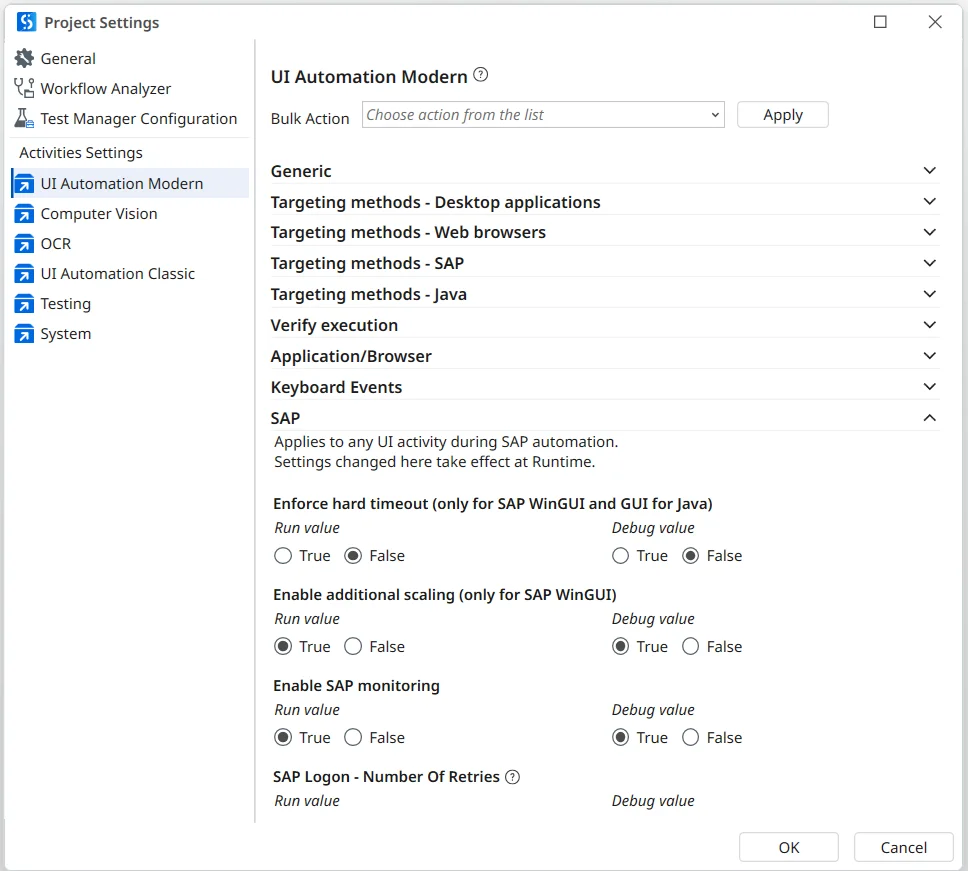
Task: Open help next to UI Automation Modern heading
Action: 480,75
